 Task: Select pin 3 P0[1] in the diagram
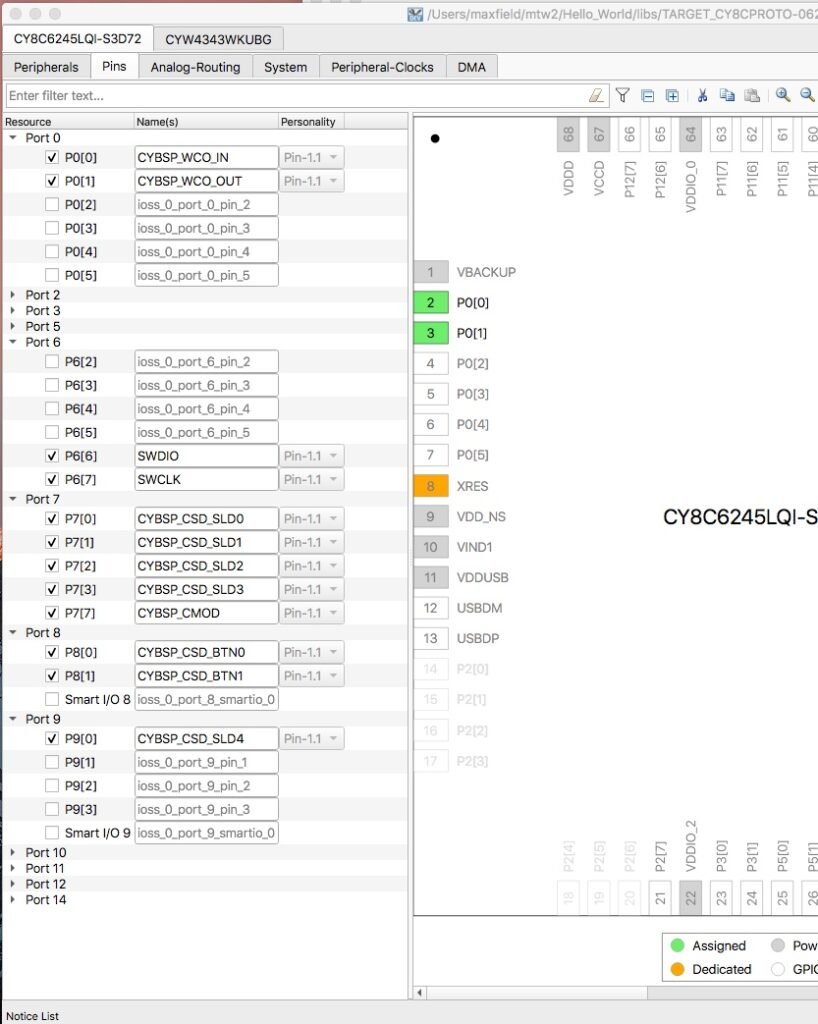point(430,333)
